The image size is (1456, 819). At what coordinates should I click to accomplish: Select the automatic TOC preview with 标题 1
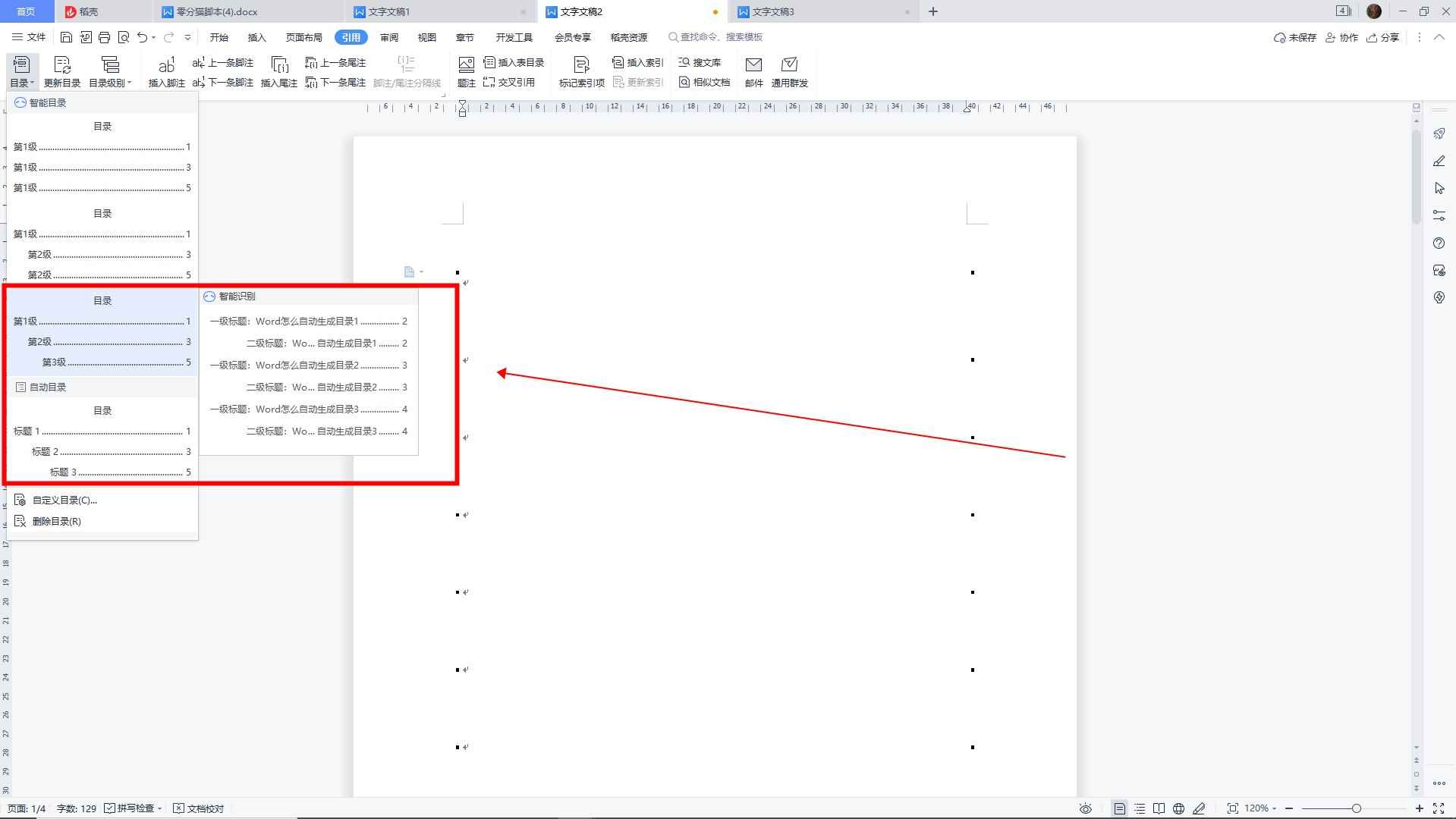coord(102,441)
